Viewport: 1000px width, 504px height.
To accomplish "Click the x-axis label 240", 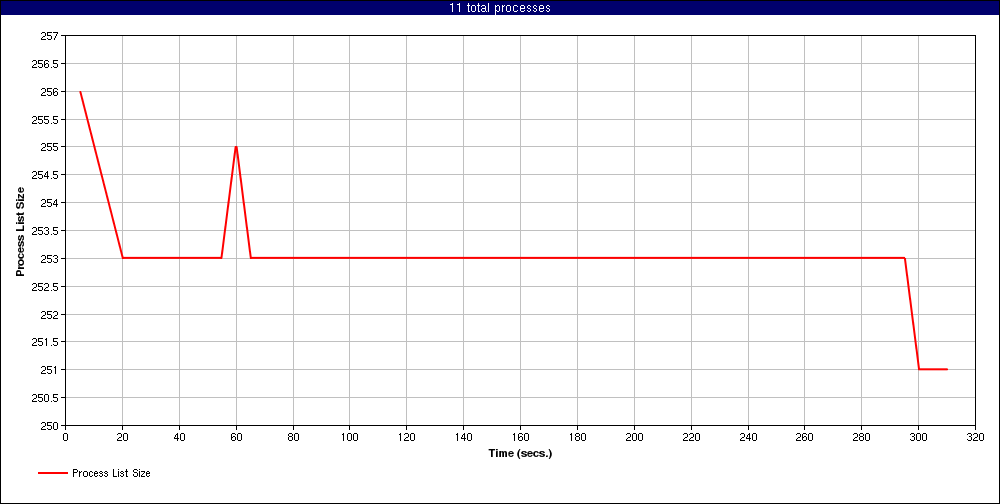I will (x=747, y=437).
